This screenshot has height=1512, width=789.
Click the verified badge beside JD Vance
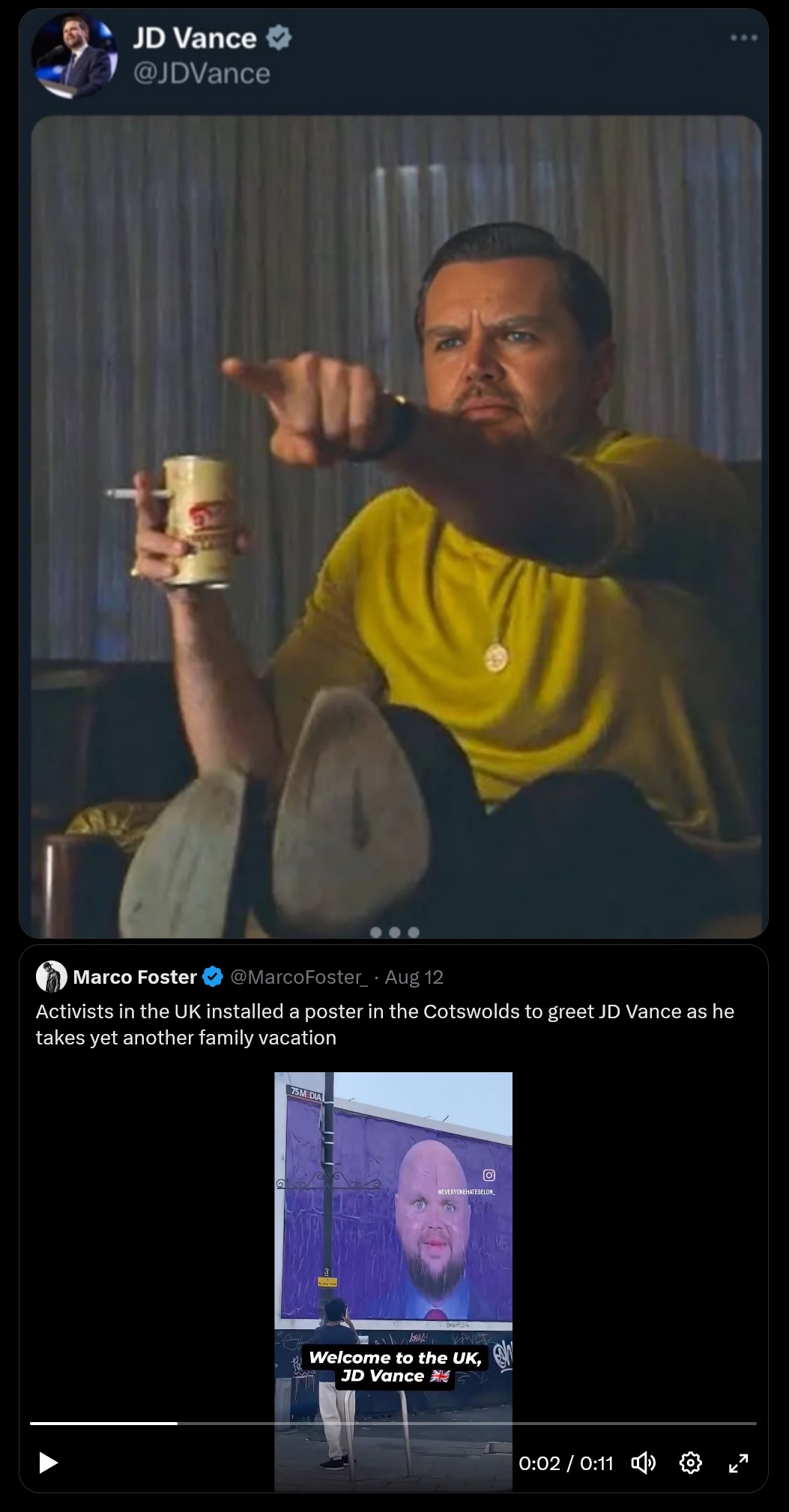tap(279, 37)
